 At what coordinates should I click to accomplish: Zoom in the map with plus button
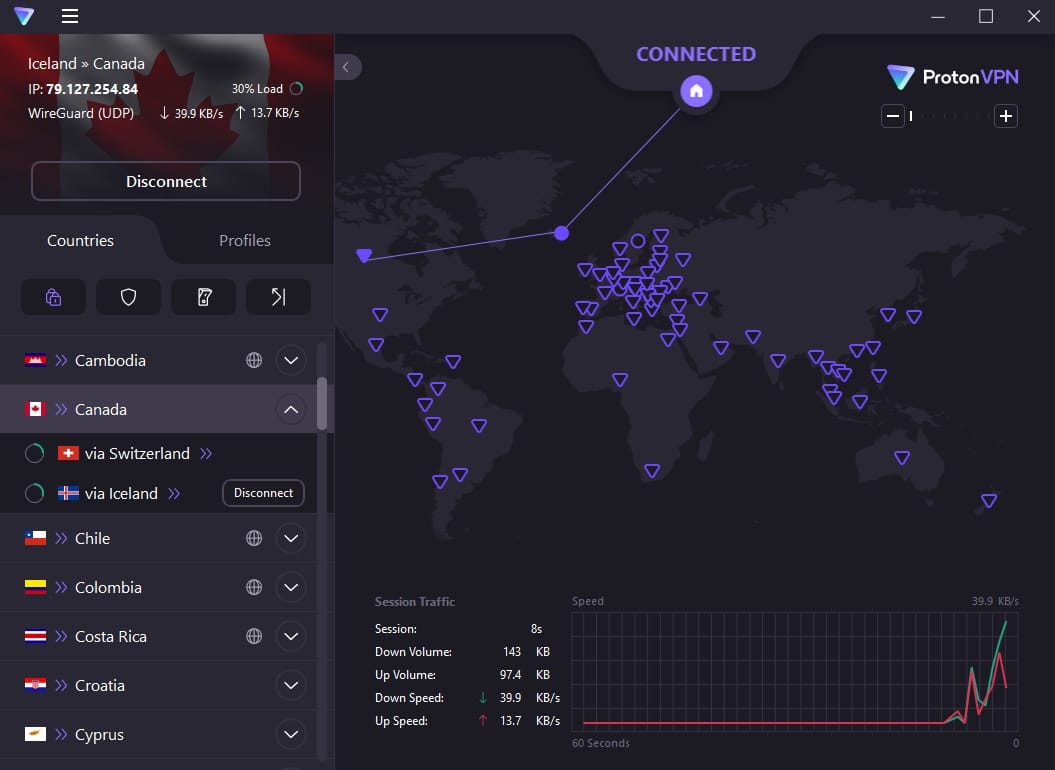(1006, 116)
